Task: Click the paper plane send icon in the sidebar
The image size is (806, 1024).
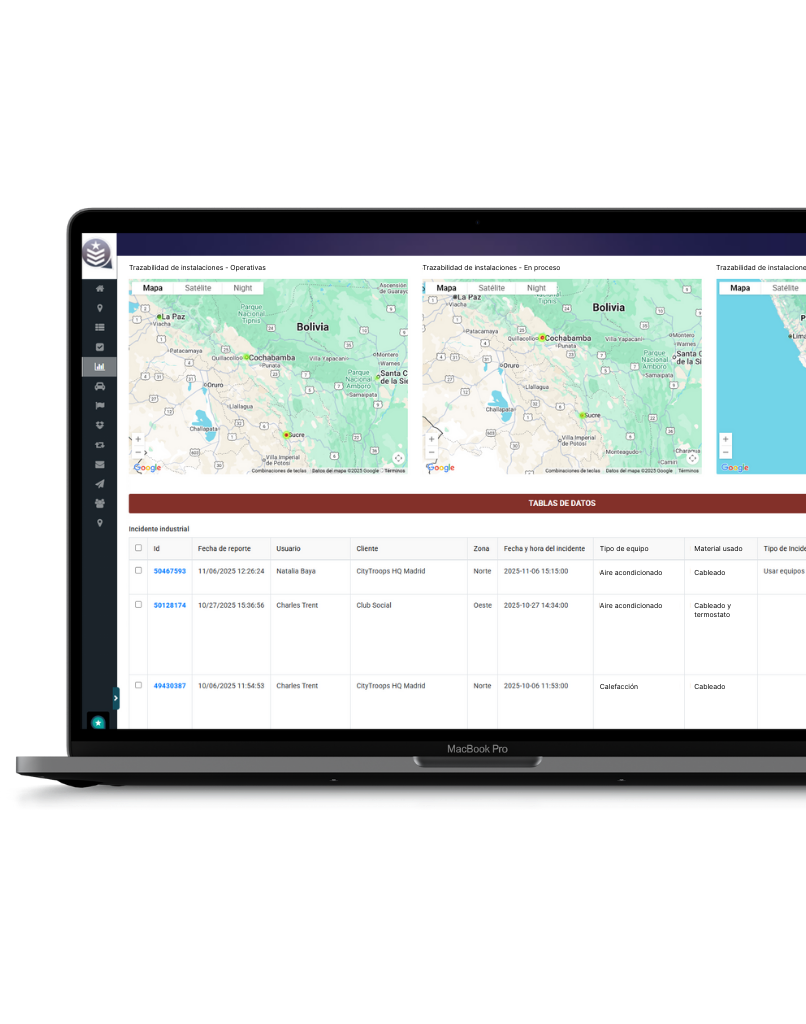Action: [100, 484]
